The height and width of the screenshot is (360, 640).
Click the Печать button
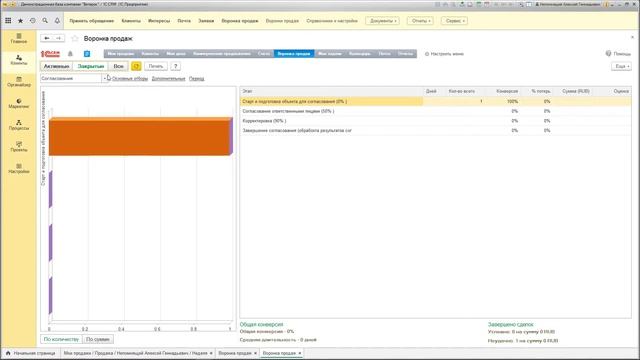pos(156,66)
